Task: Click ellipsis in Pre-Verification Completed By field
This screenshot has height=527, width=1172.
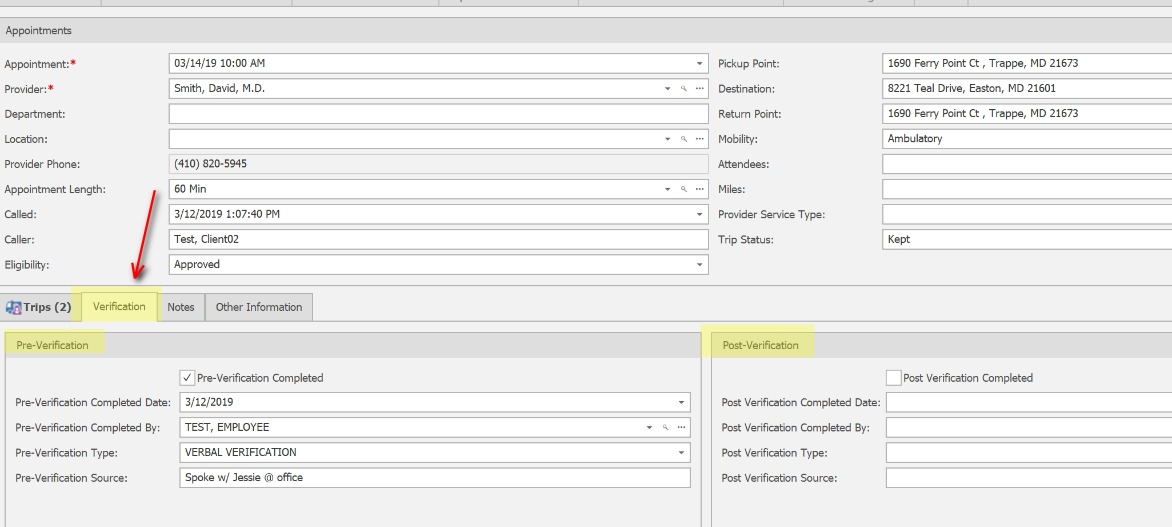Action: 682,428
